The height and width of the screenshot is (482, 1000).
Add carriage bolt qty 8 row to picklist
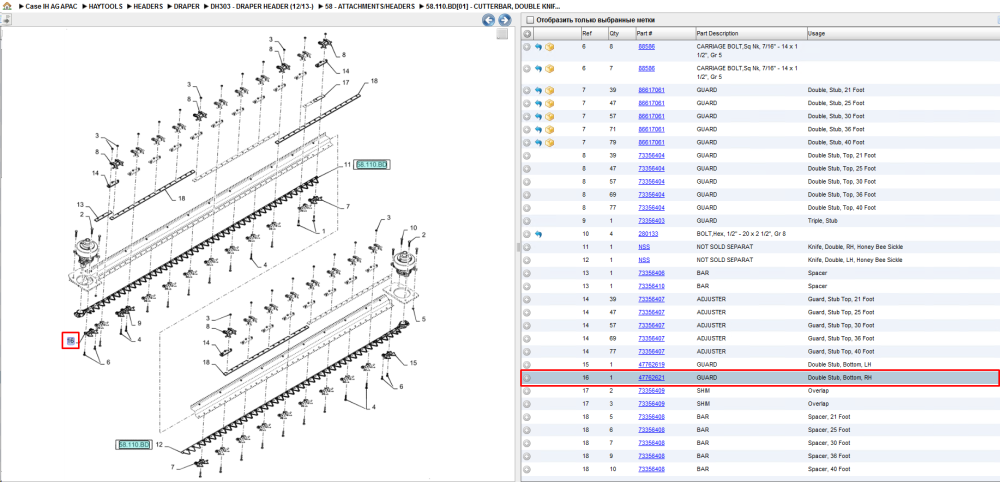tap(527, 47)
